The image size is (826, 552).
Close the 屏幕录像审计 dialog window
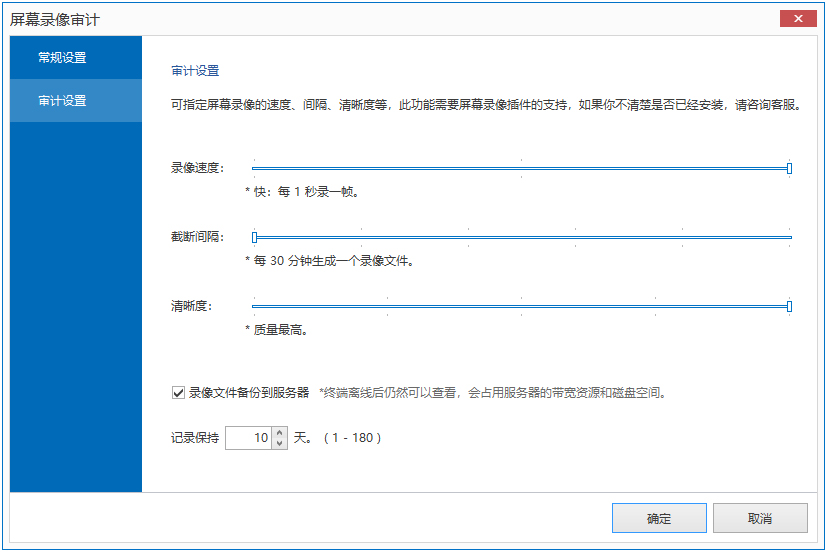798,19
